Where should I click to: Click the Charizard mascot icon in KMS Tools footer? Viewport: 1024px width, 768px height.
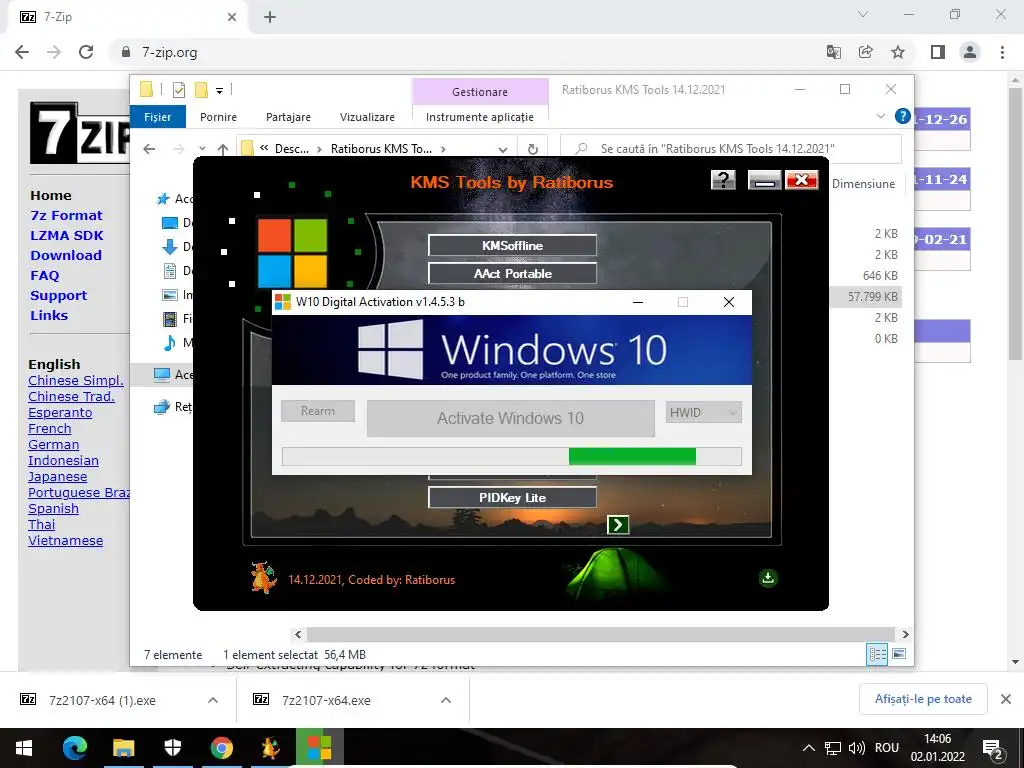coord(263,577)
